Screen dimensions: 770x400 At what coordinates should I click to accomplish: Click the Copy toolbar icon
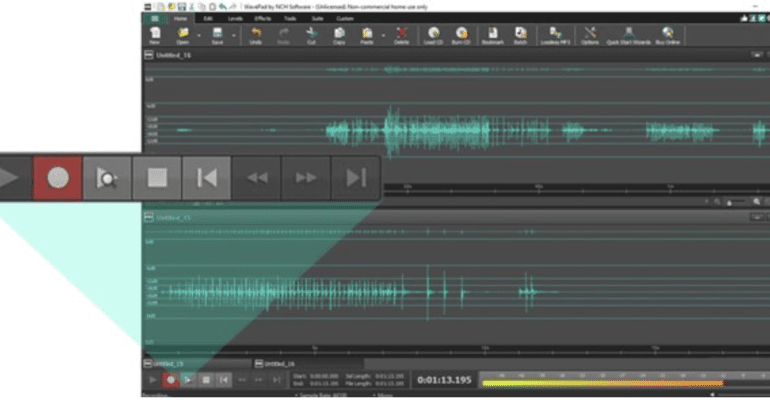[339, 36]
